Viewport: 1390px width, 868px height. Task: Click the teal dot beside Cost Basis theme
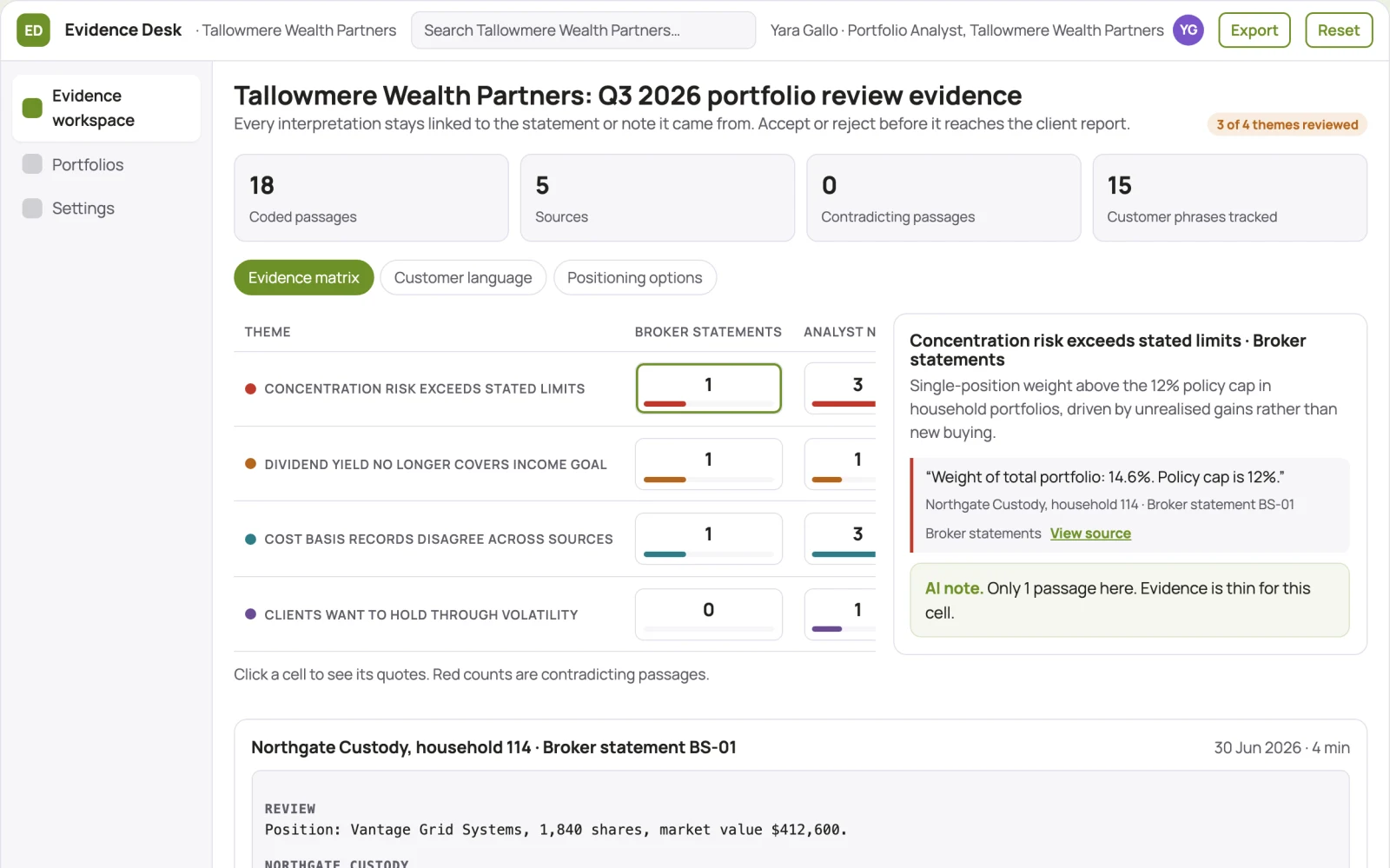click(250, 540)
